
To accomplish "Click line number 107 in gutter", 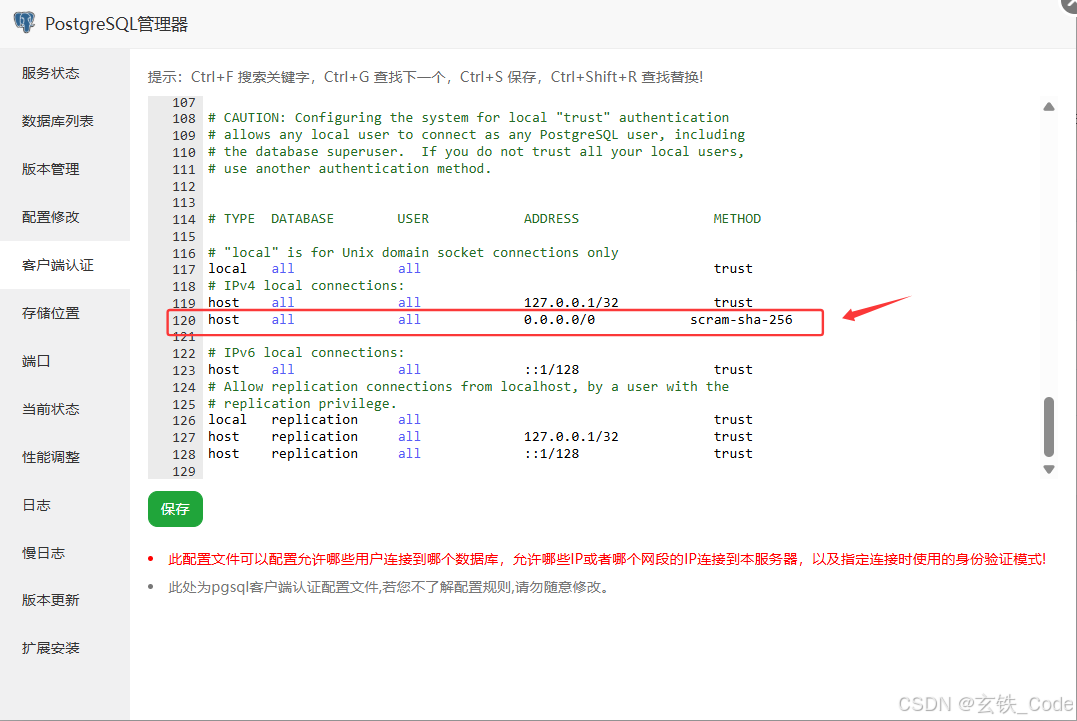I will tap(183, 102).
